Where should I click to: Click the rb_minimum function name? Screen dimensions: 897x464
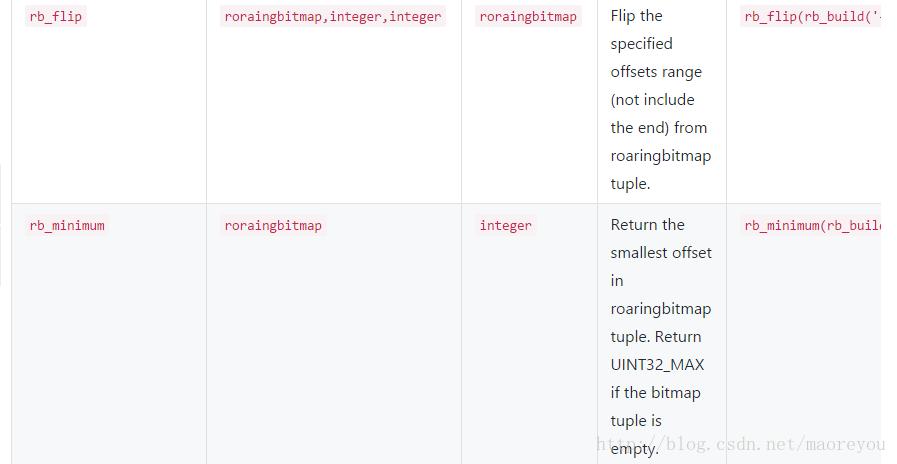(67, 225)
